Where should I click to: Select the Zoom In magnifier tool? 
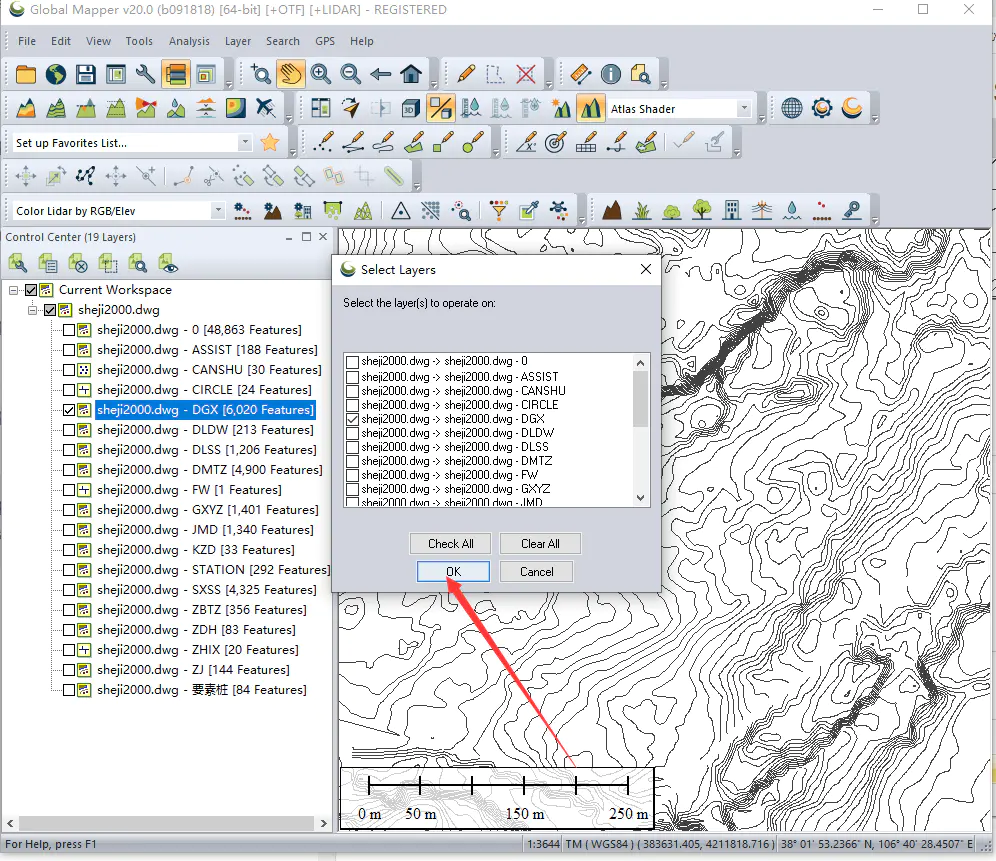pyautogui.click(x=321, y=74)
